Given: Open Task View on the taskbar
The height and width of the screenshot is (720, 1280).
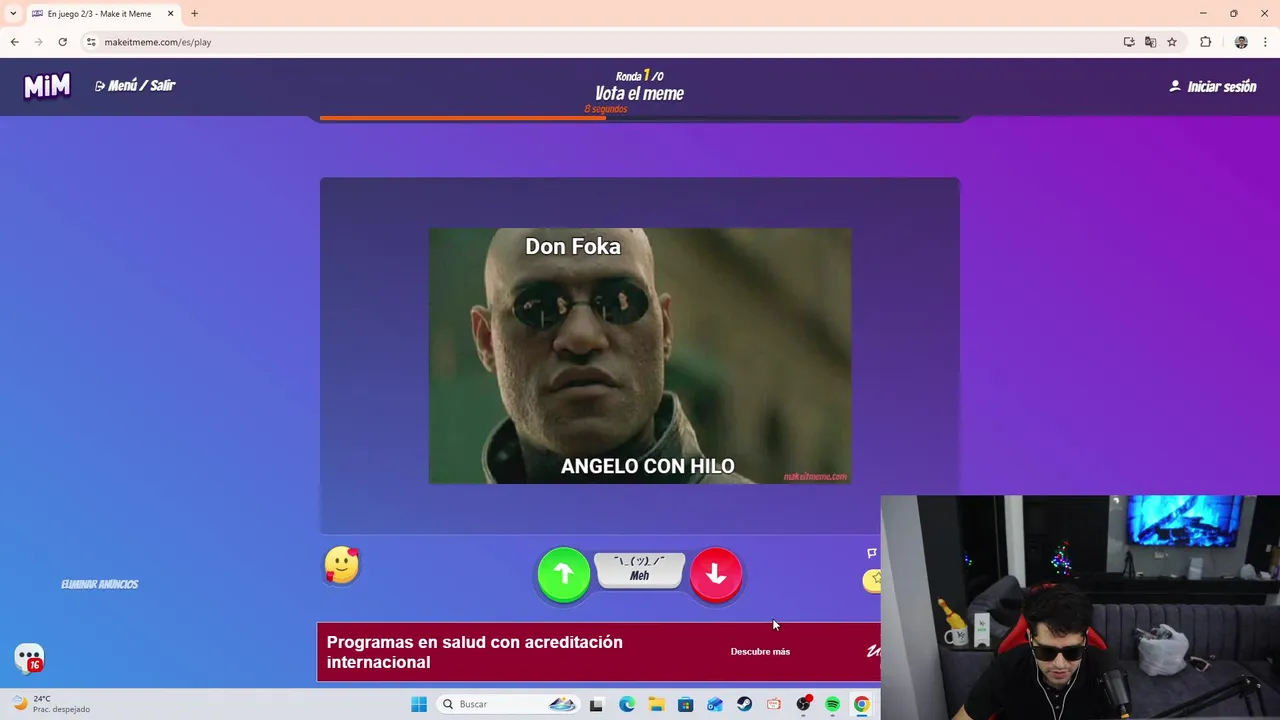Looking at the screenshot, I should pyautogui.click(x=596, y=704).
